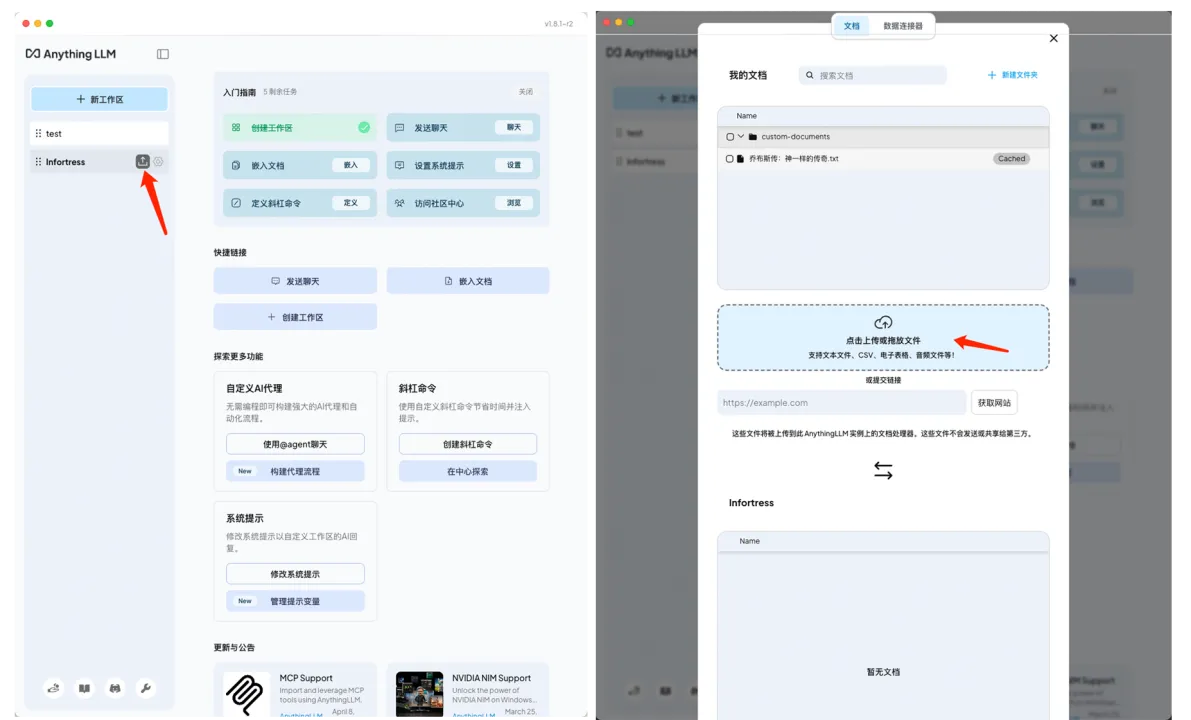Image resolution: width=1191 pixels, height=720 pixels.
Task: Click the 新建文件夹 link
Action: click(1013, 75)
